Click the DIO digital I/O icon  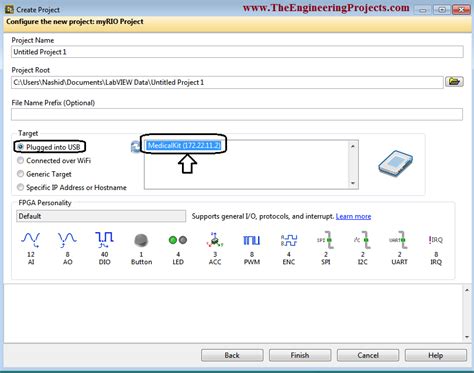pyautogui.click(x=104, y=240)
